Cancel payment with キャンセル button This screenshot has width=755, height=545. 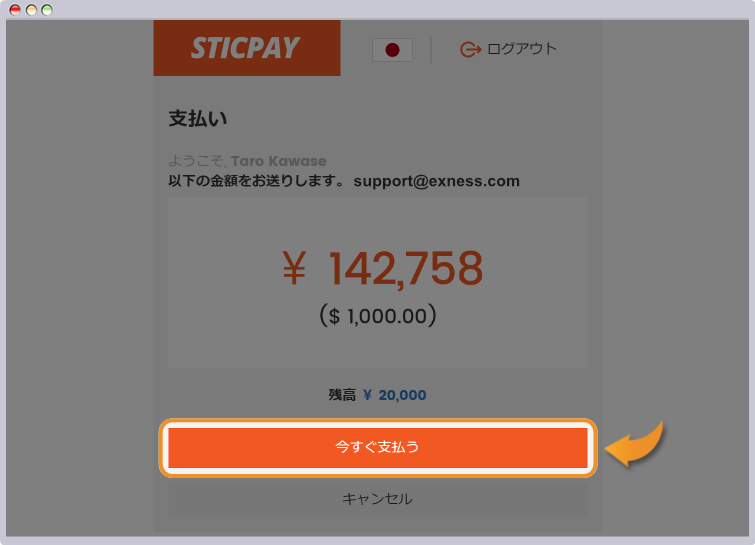click(378, 499)
